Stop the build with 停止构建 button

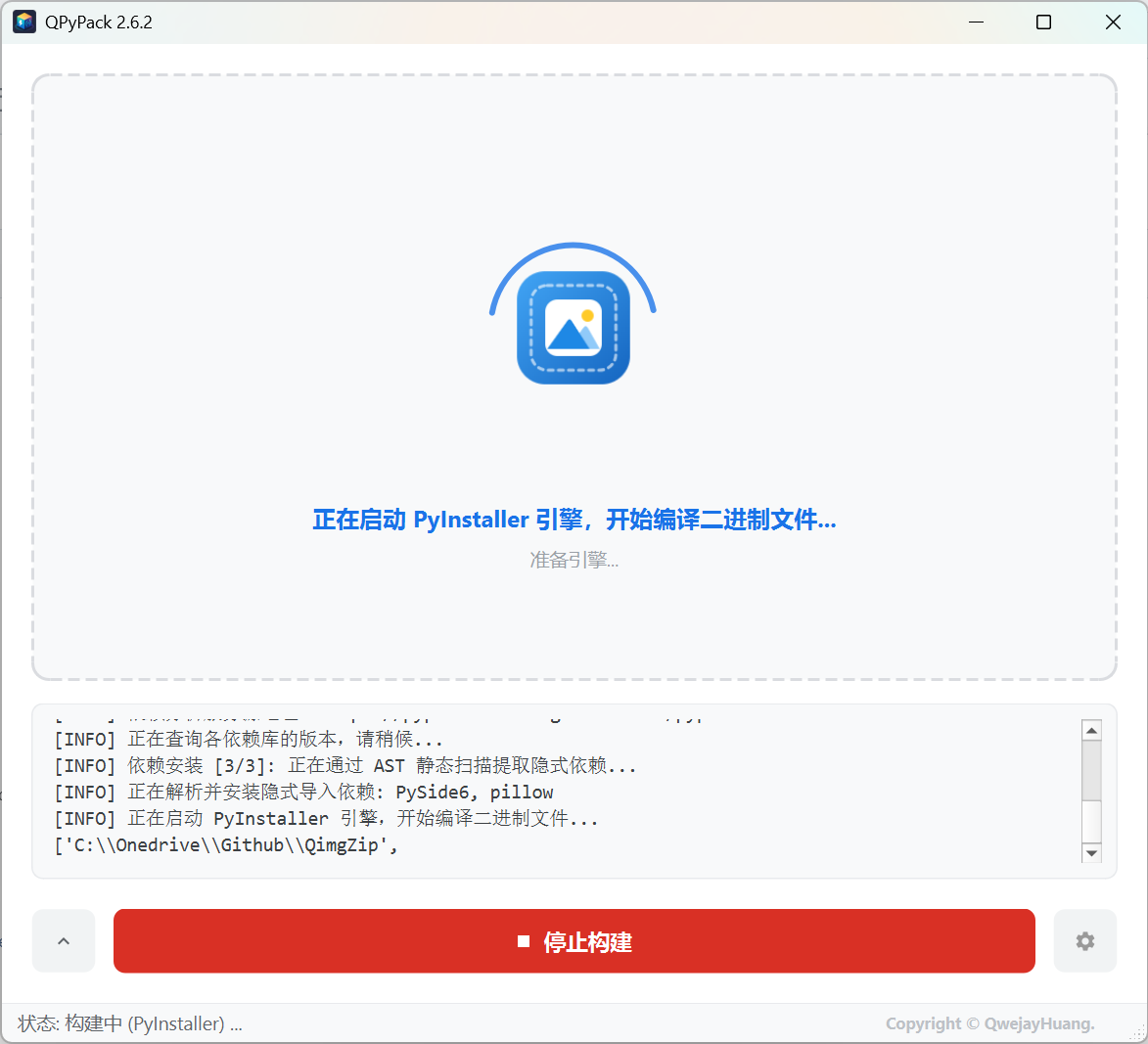tap(574, 940)
